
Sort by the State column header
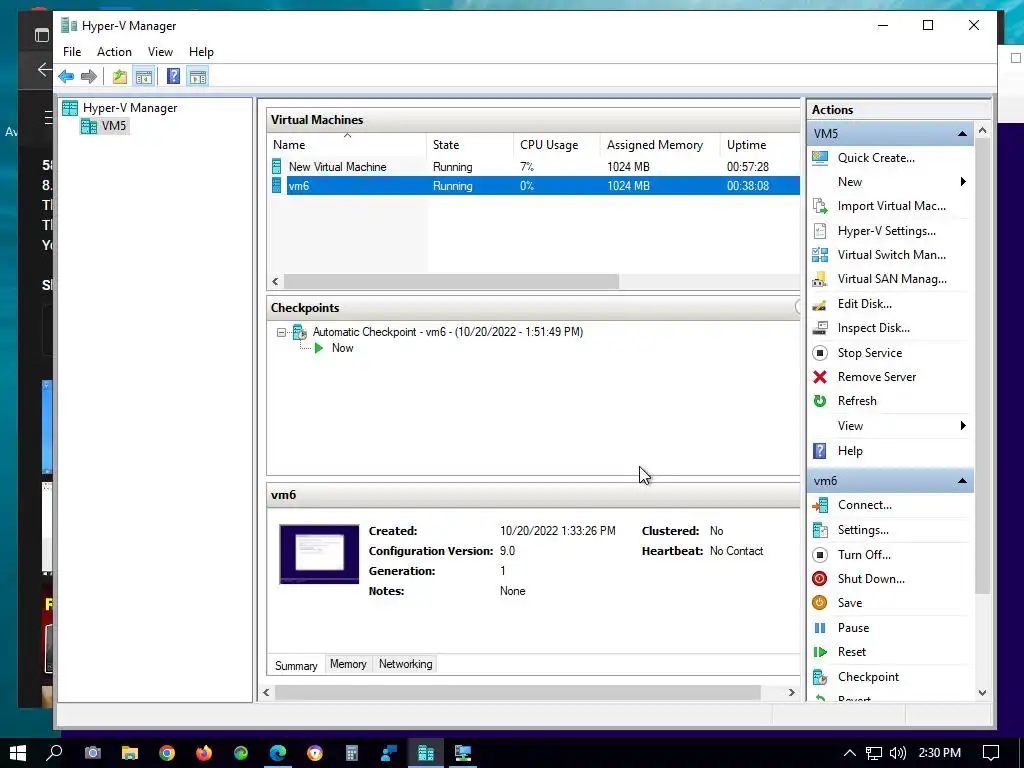click(x=470, y=145)
